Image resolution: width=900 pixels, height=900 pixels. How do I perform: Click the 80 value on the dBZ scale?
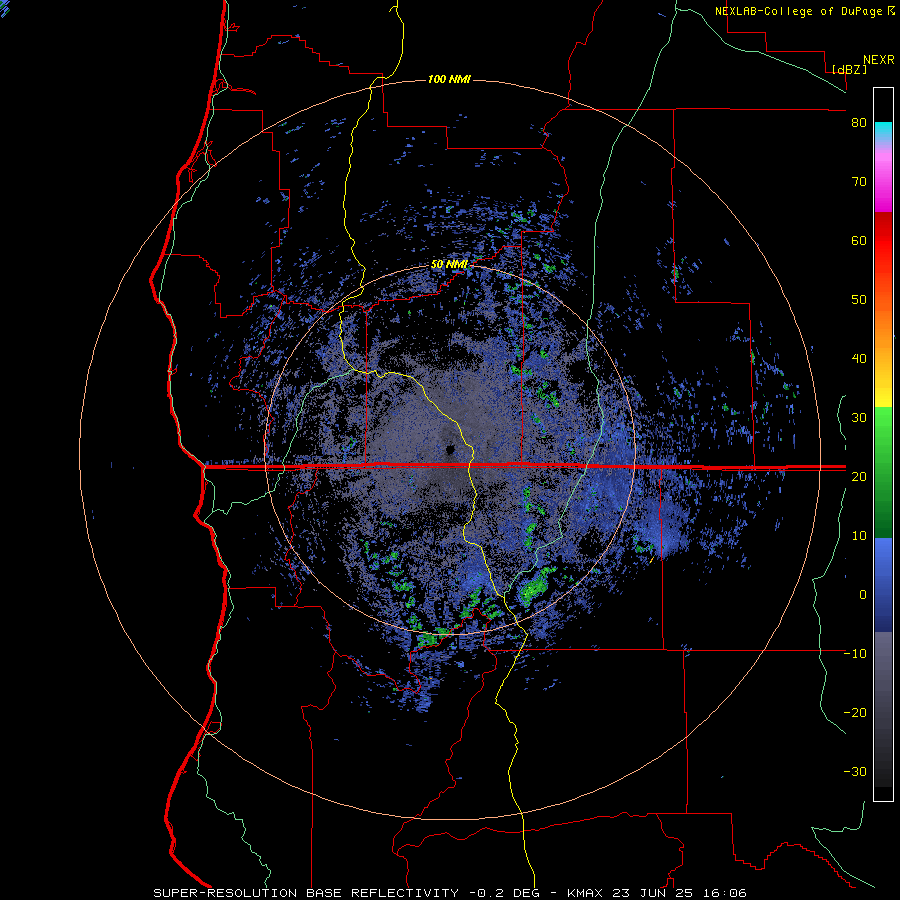click(859, 123)
